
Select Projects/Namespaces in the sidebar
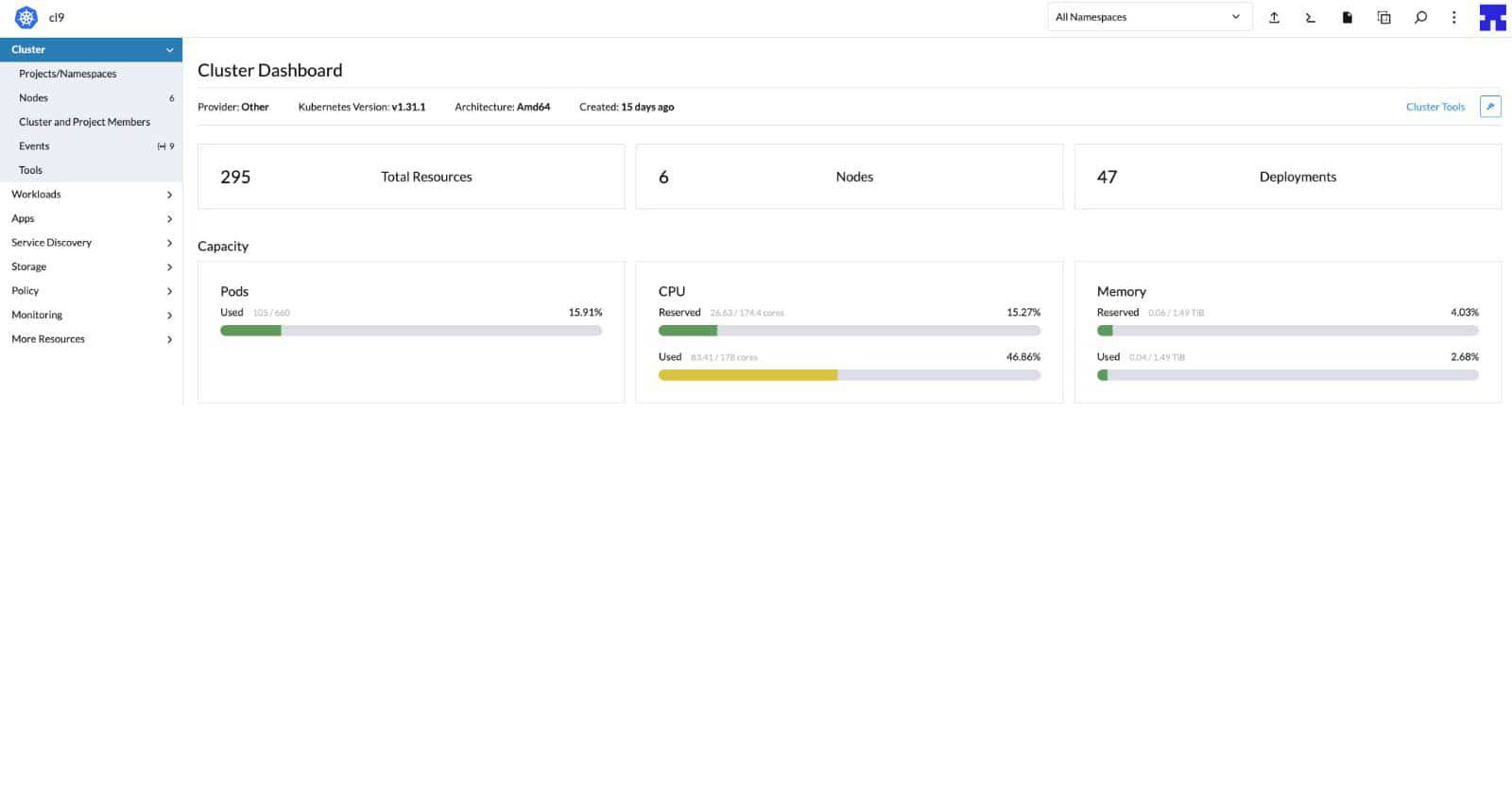(x=68, y=74)
